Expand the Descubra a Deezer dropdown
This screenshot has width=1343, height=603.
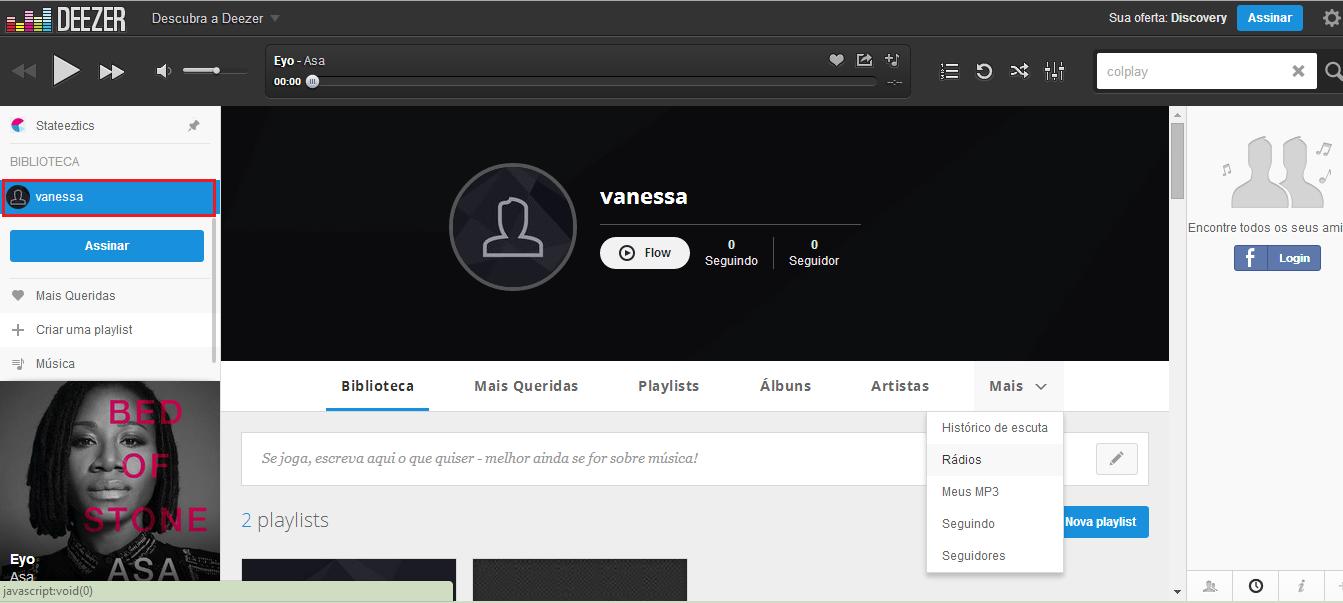216,18
